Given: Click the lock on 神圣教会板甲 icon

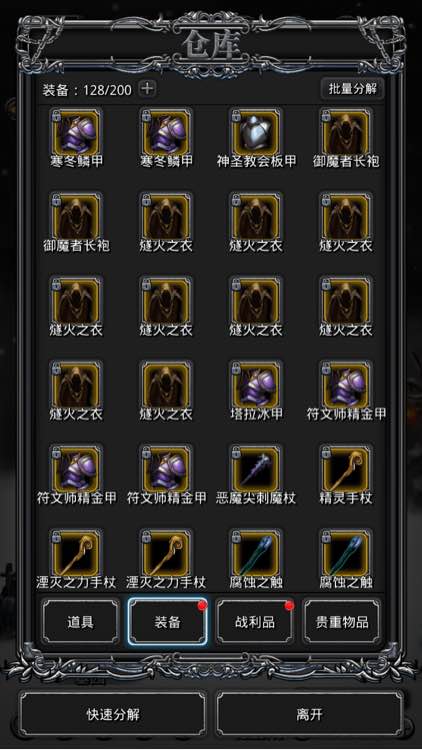Looking at the screenshot, I should coord(236,115).
